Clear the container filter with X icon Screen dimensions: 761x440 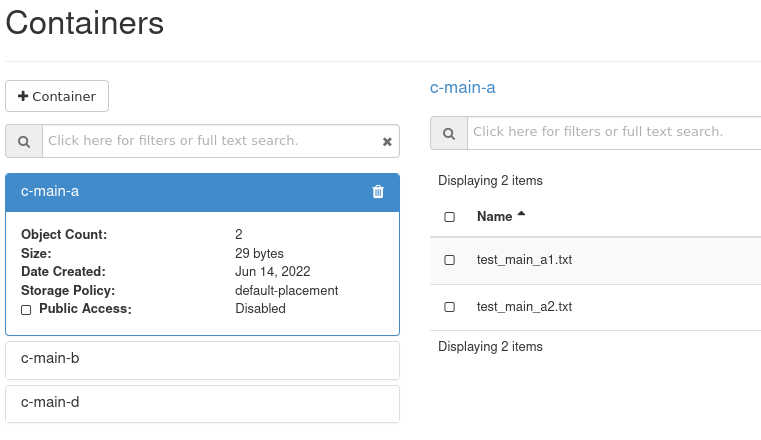point(387,142)
